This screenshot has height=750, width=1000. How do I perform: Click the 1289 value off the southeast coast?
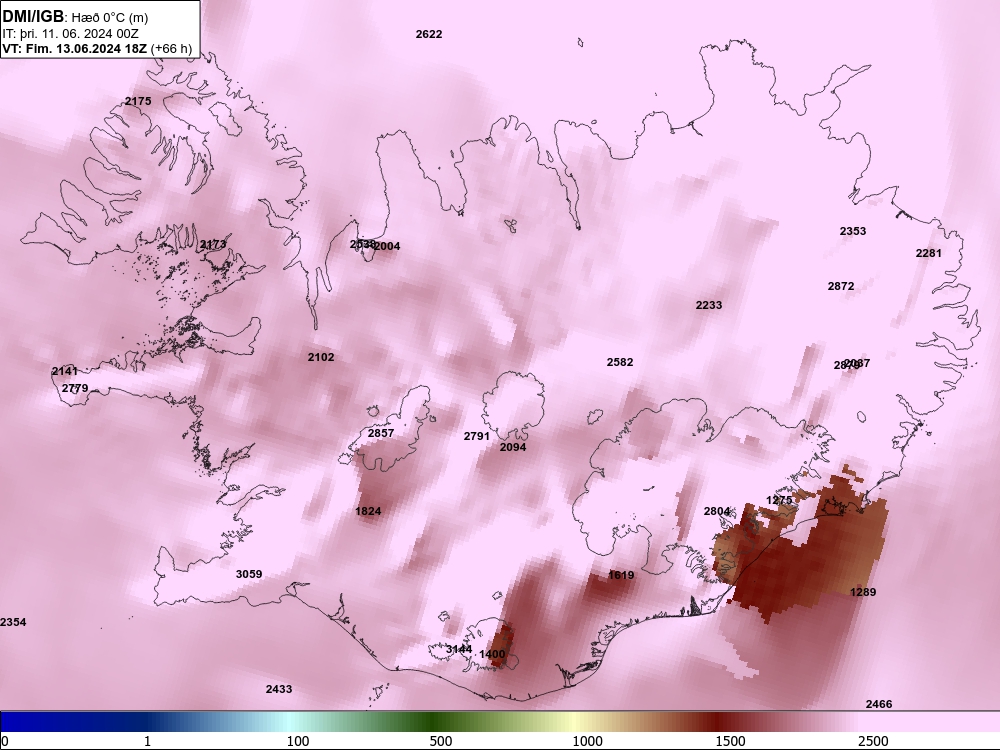pyautogui.click(x=863, y=592)
